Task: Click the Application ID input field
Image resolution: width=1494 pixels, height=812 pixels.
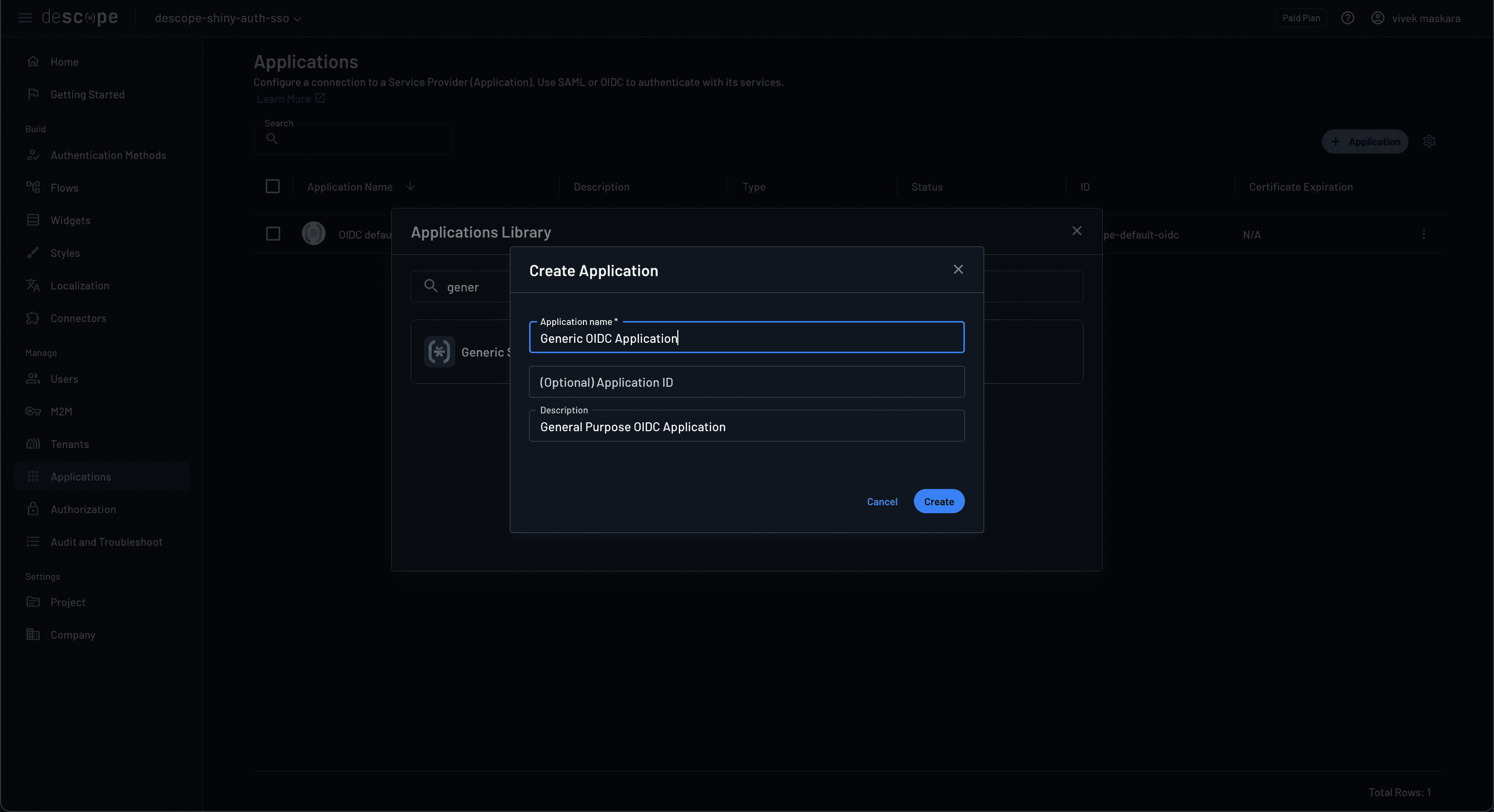Action: pos(746,382)
